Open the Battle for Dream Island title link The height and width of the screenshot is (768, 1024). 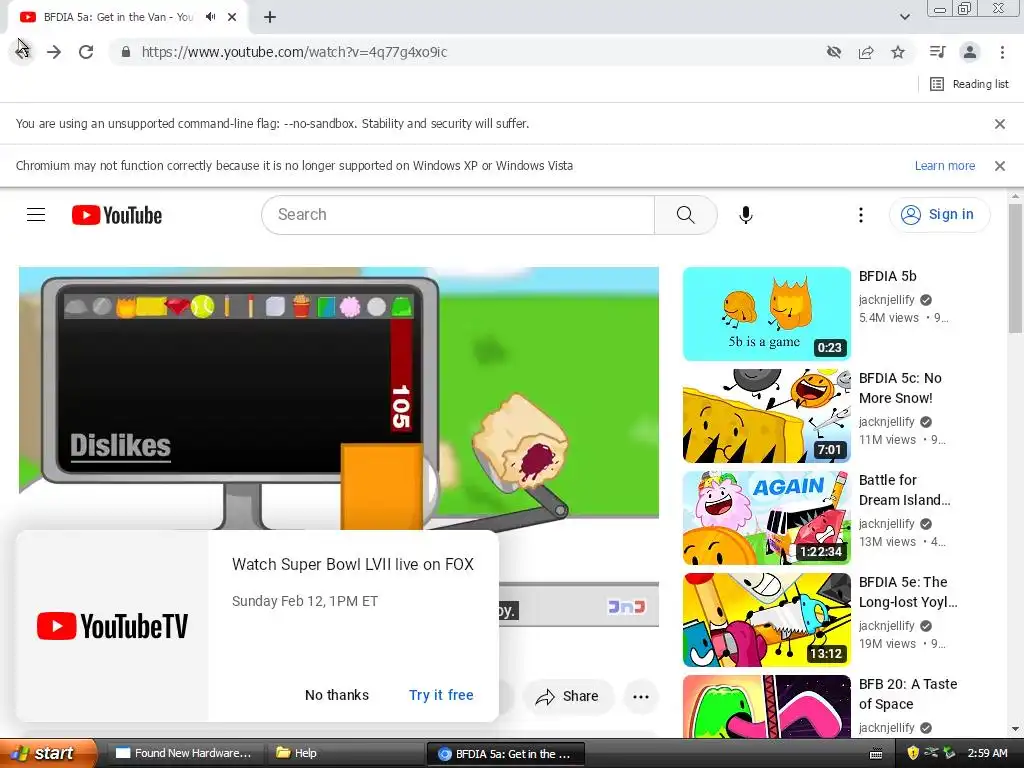(x=904, y=490)
